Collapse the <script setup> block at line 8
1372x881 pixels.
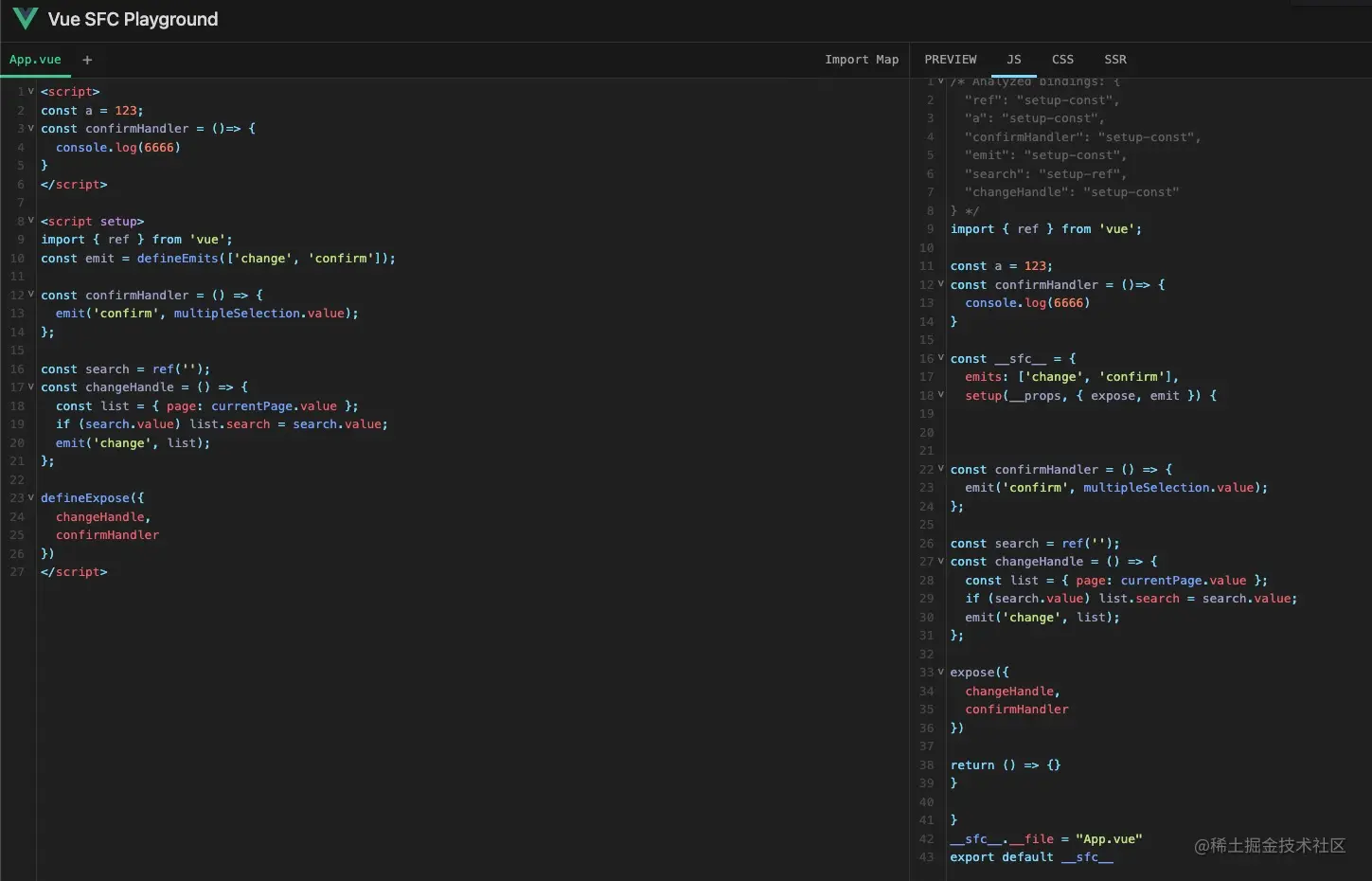(30, 221)
